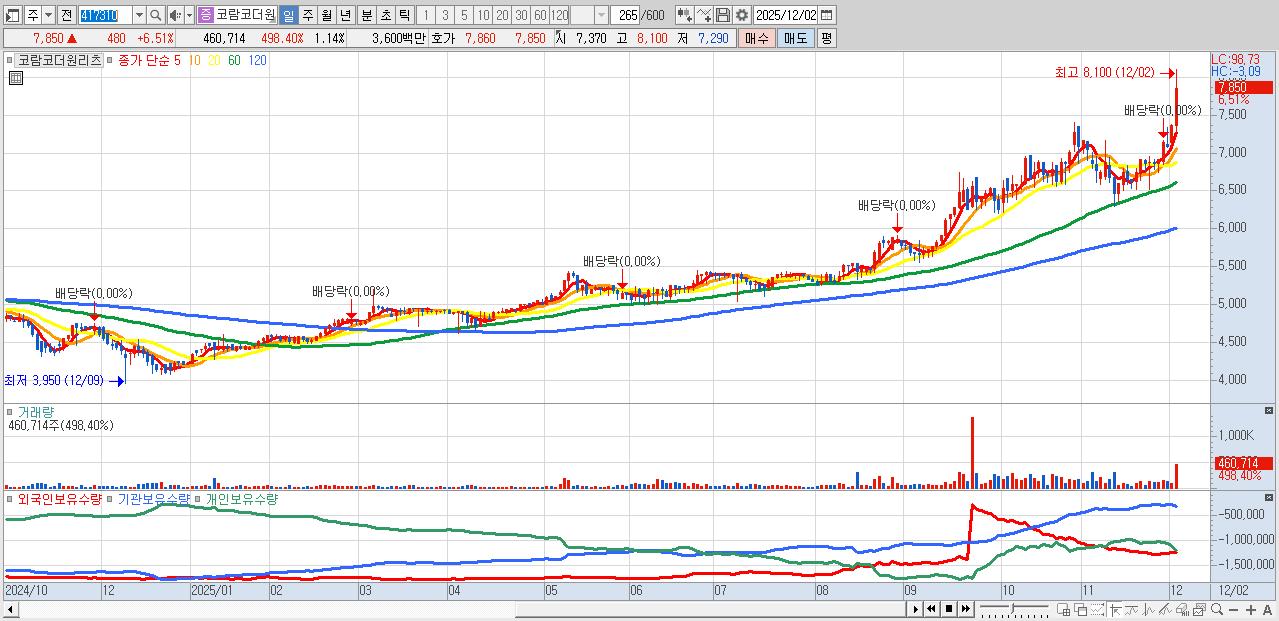Click the 매수 buy button

point(757,38)
